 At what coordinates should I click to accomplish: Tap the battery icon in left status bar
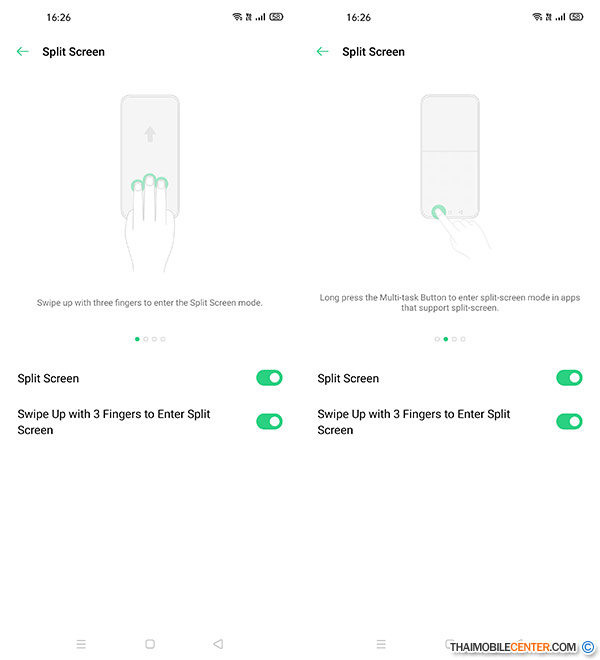pyautogui.click(x=276, y=17)
